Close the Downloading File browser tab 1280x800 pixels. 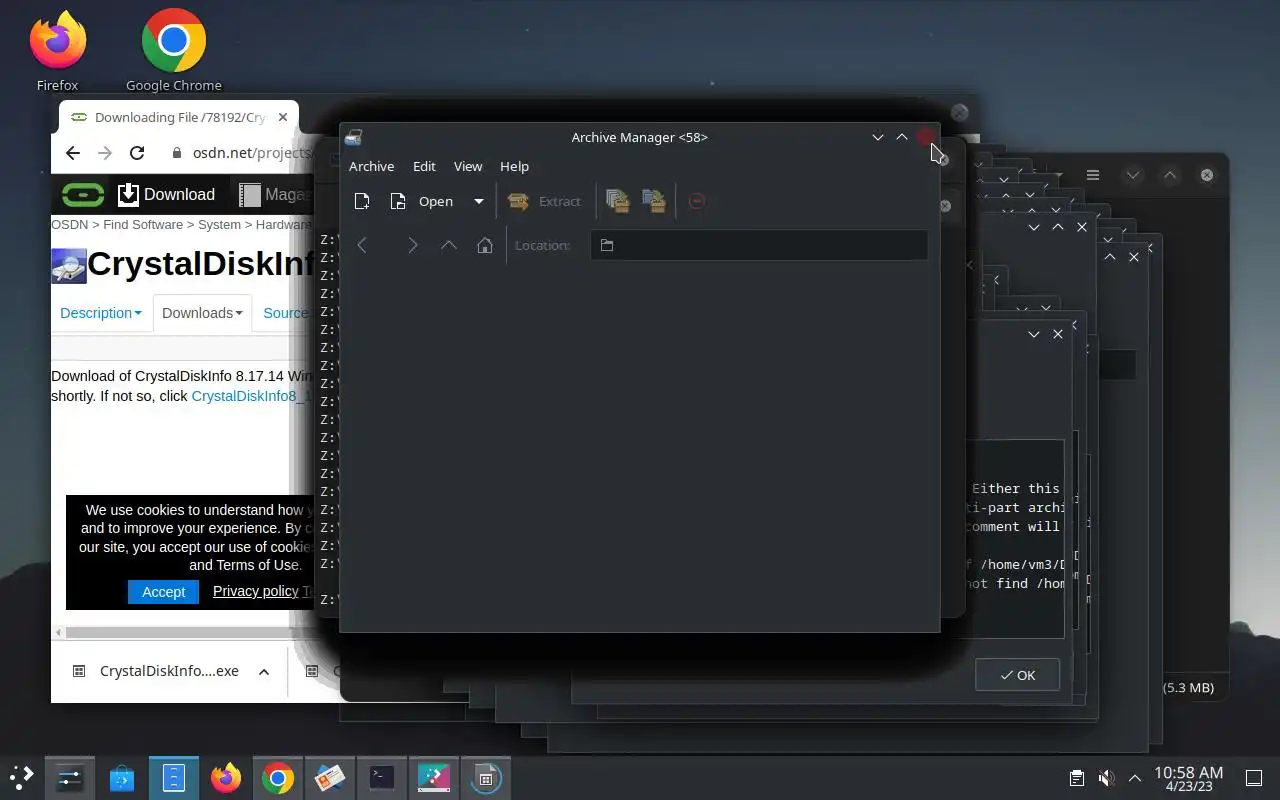(283, 118)
